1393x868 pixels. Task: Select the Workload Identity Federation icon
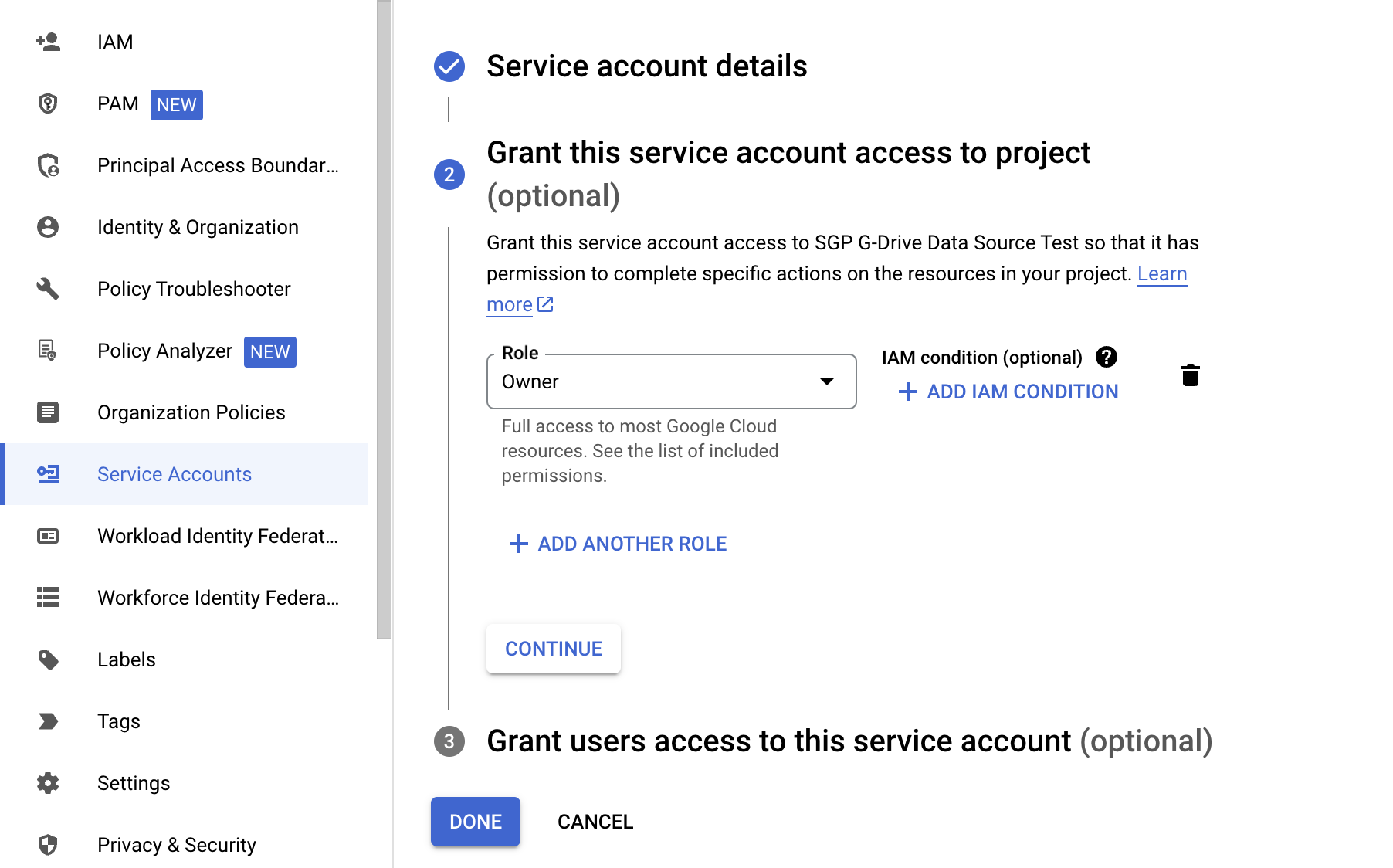48,535
